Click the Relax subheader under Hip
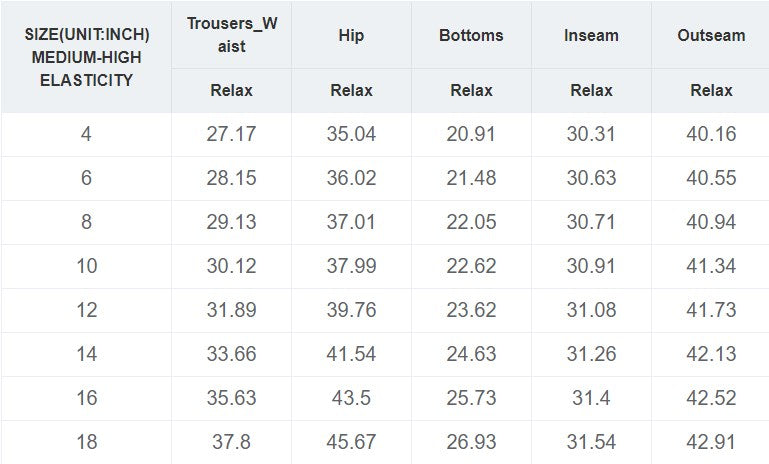This screenshot has width=769, height=464. pyautogui.click(x=351, y=90)
